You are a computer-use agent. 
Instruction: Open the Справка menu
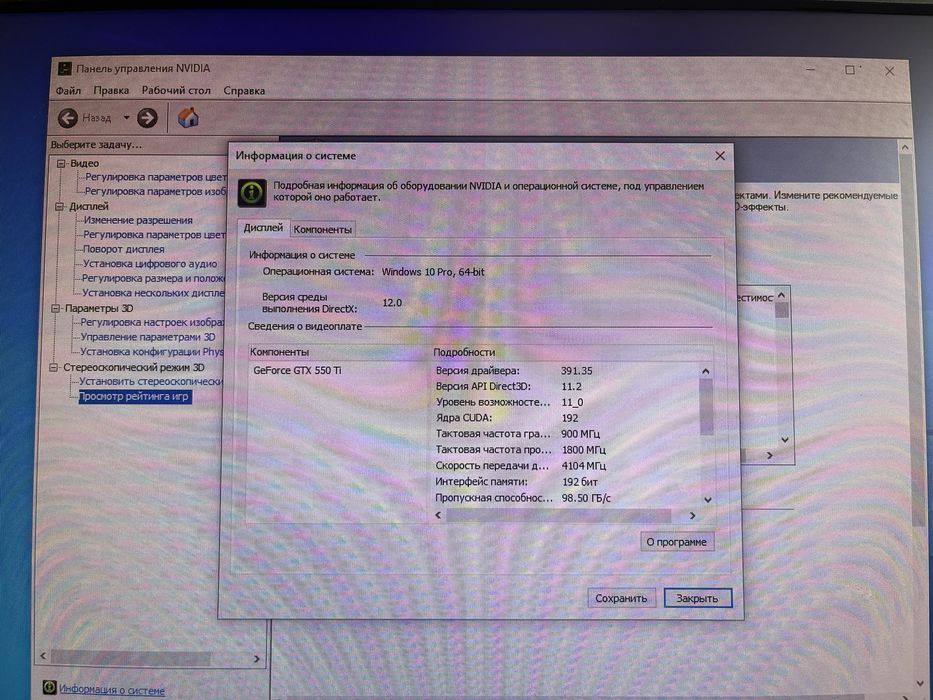(244, 90)
